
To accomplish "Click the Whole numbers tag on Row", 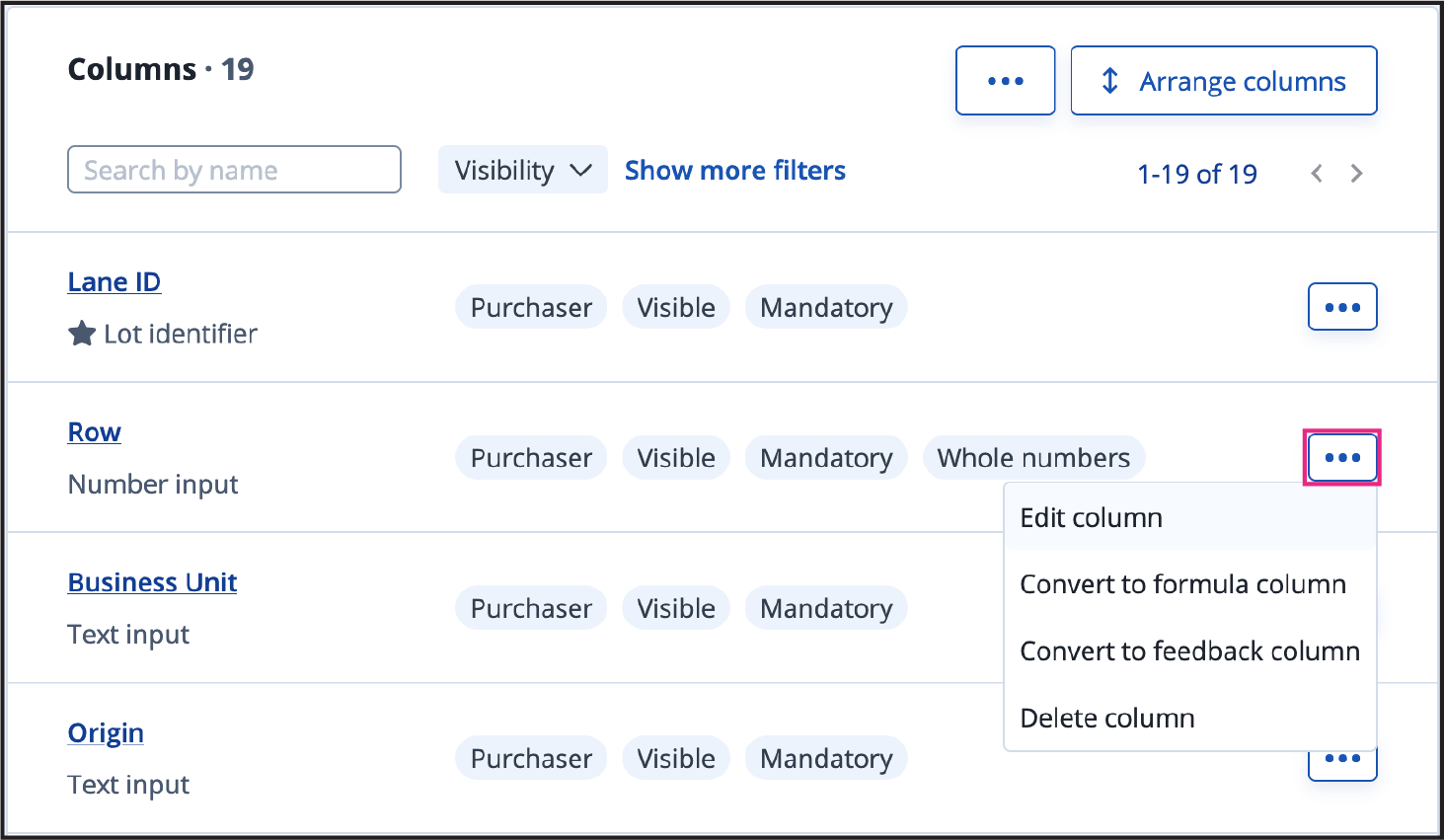I will (x=1033, y=458).
